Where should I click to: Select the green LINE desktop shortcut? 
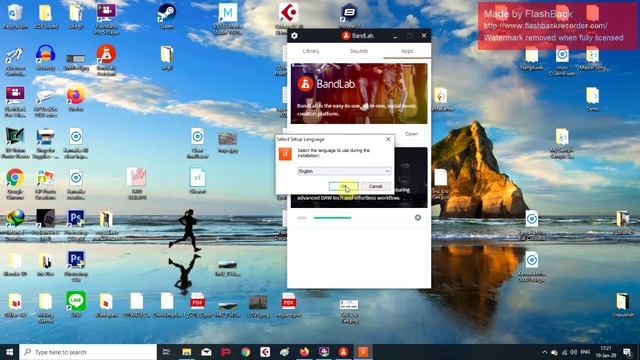[76, 304]
